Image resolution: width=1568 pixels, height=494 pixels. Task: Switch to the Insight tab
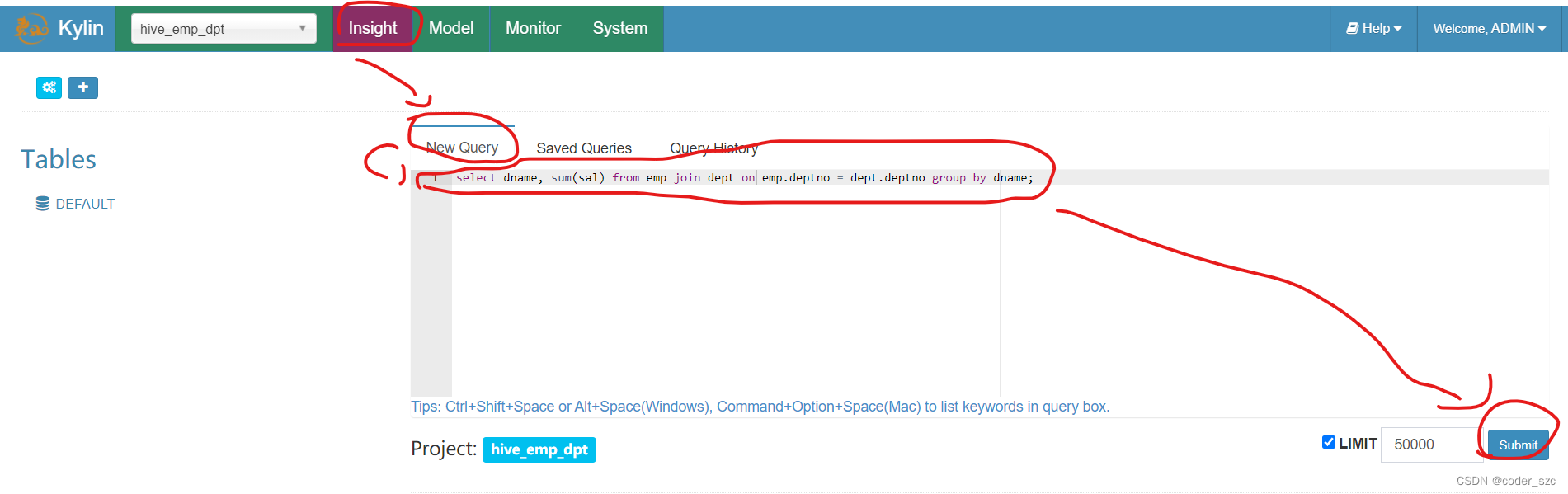tap(373, 28)
